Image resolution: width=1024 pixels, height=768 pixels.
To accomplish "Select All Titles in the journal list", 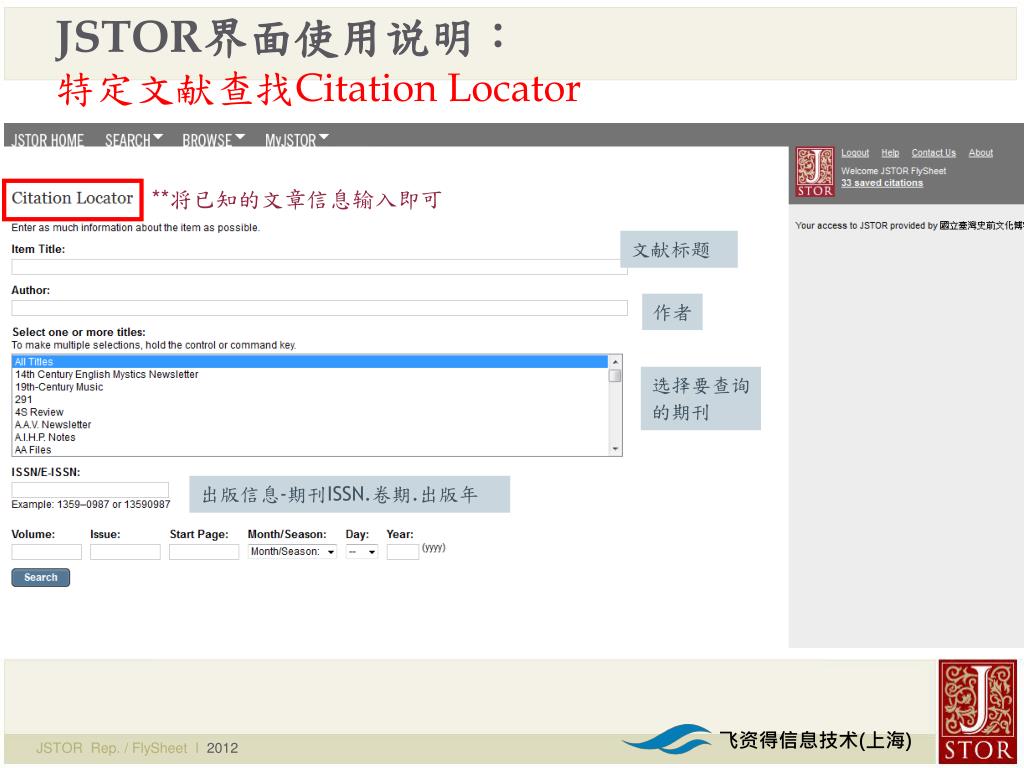I will (310, 361).
